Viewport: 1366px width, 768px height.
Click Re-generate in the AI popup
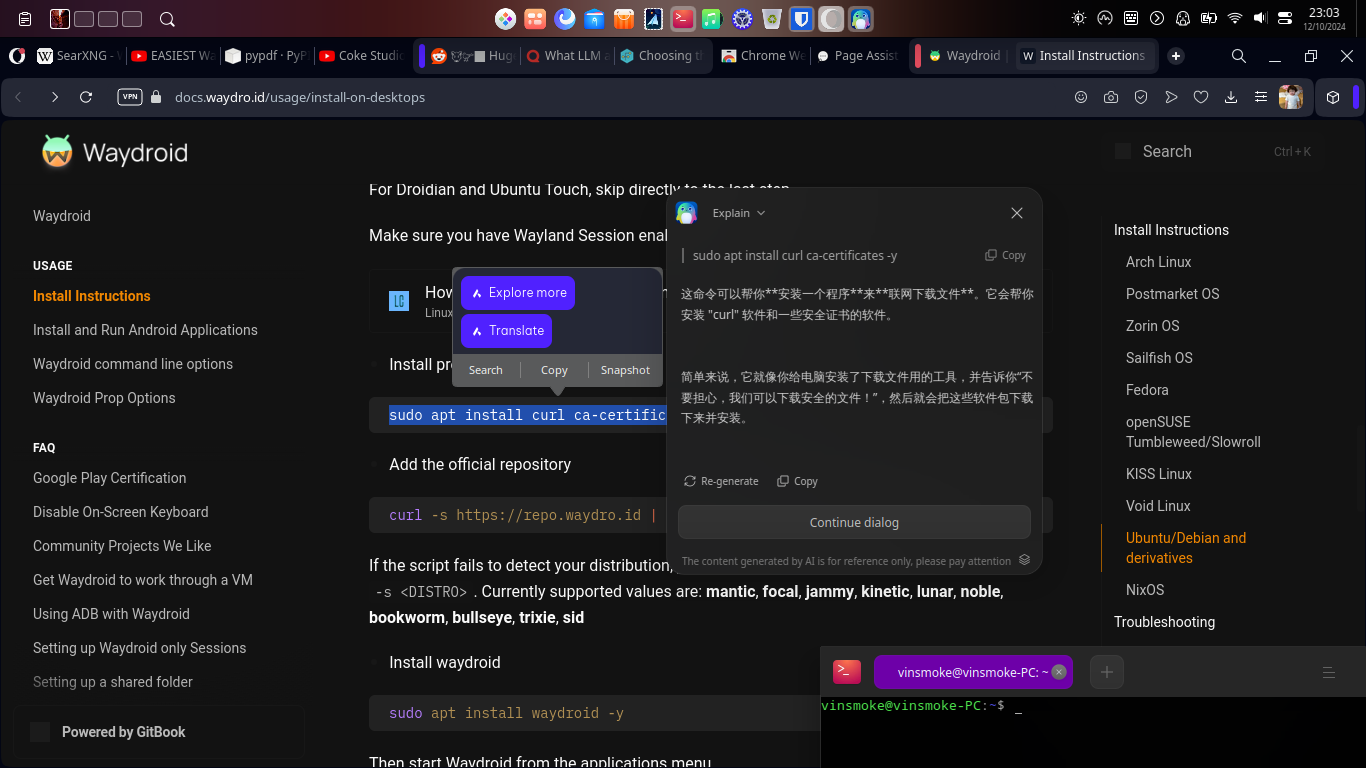pyautogui.click(x=721, y=481)
